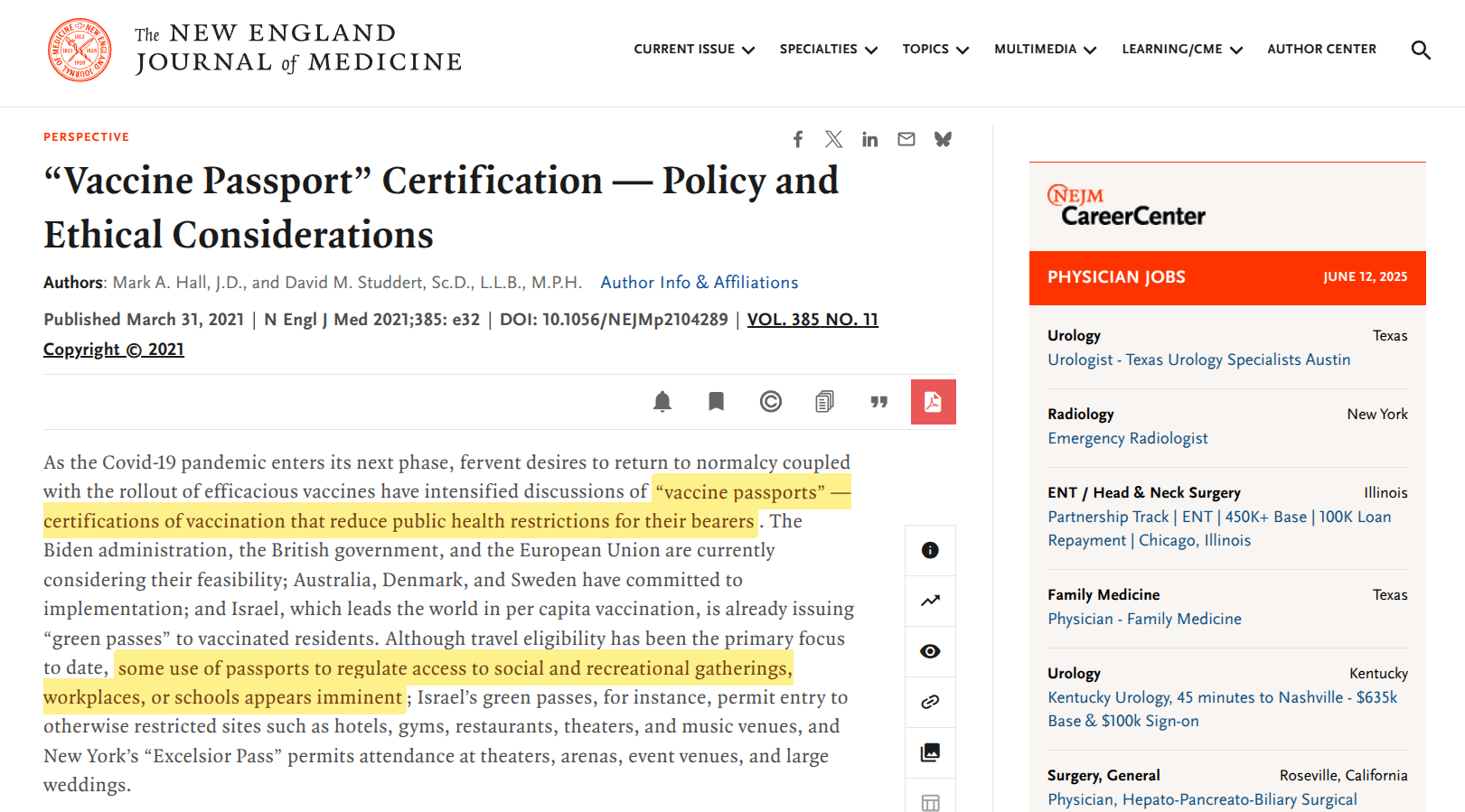Share article on LinkedIn
This screenshot has width=1465, height=812.
point(869,139)
